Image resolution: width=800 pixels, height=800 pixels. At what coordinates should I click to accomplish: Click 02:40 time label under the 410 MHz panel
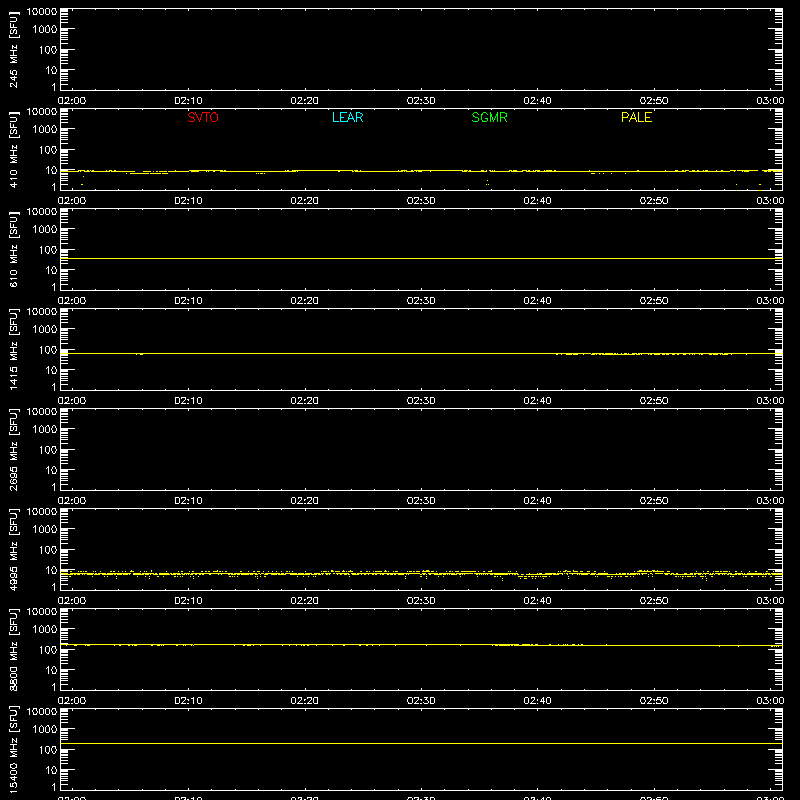pyautogui.click(x=537, y=201)
